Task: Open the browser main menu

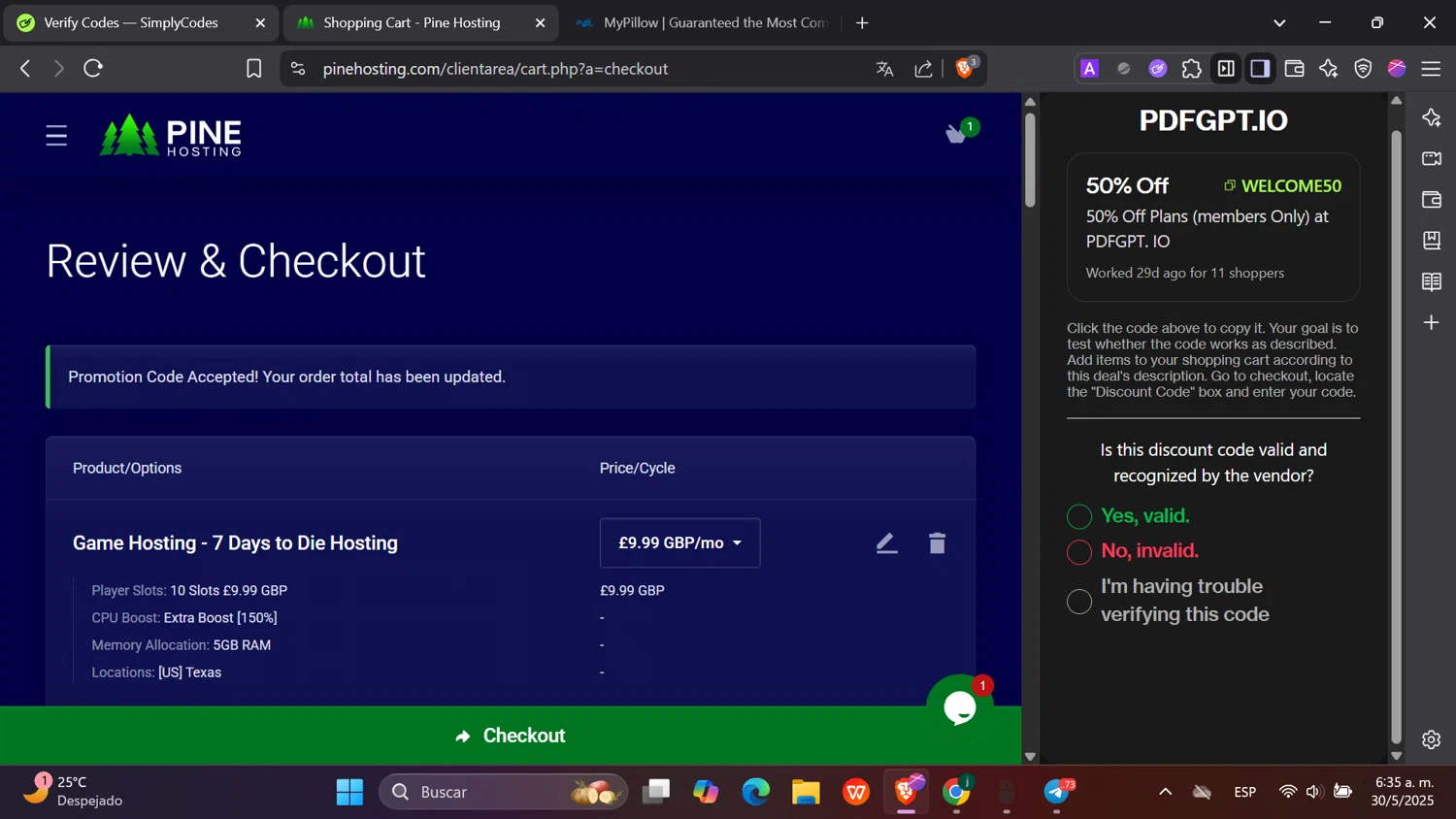Action: pyautogui.click(x=1431, y=68)
